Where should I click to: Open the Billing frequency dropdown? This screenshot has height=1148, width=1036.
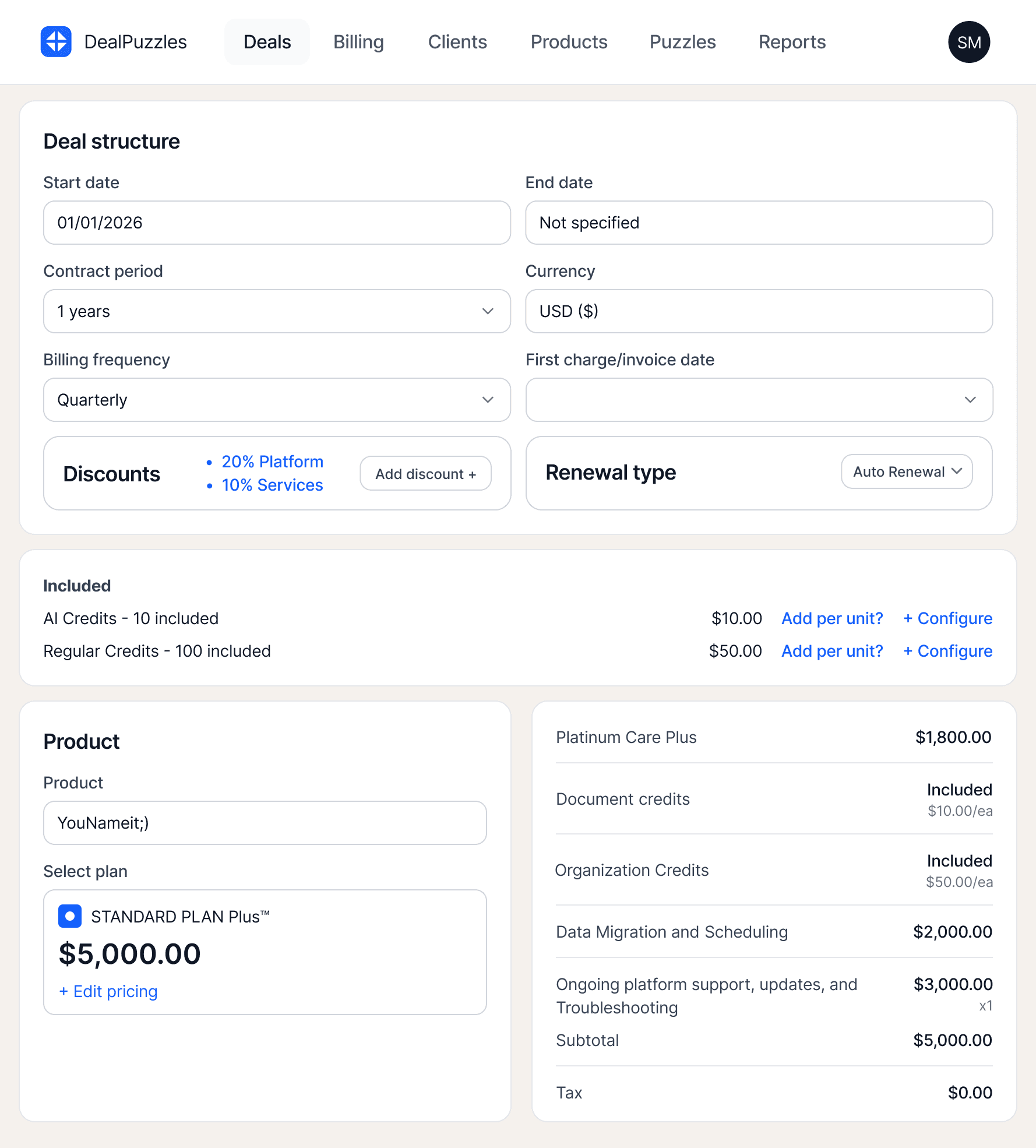pyautogui.click(x=276, y=400)
